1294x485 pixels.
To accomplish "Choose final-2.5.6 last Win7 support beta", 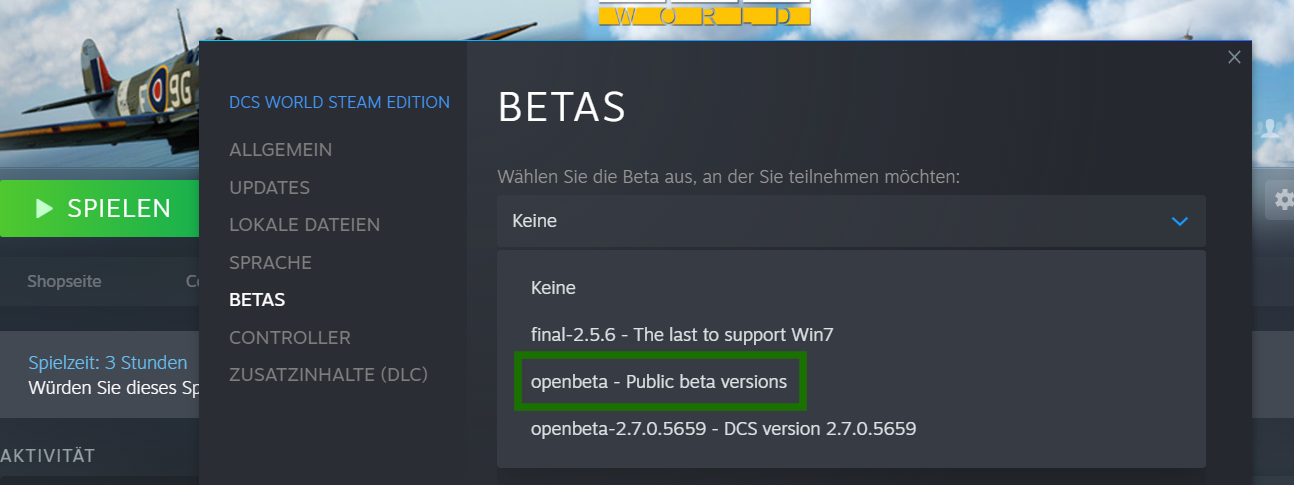I will [681, 335].
